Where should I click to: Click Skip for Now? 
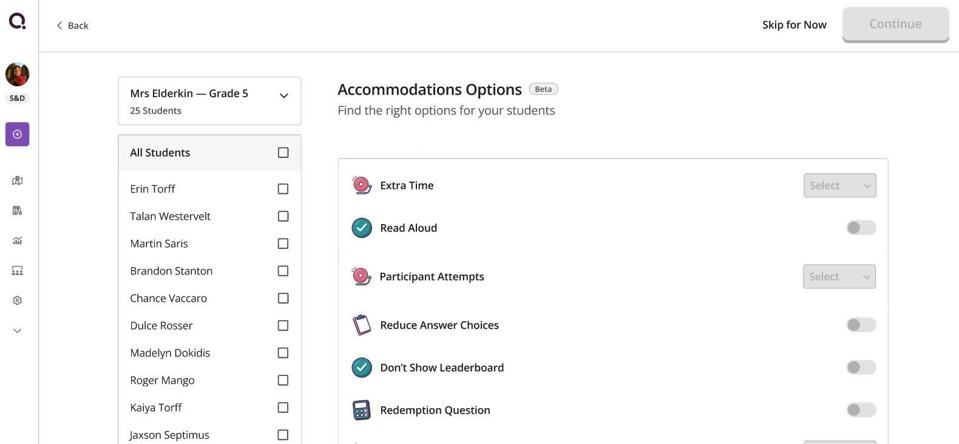[794, 25]
